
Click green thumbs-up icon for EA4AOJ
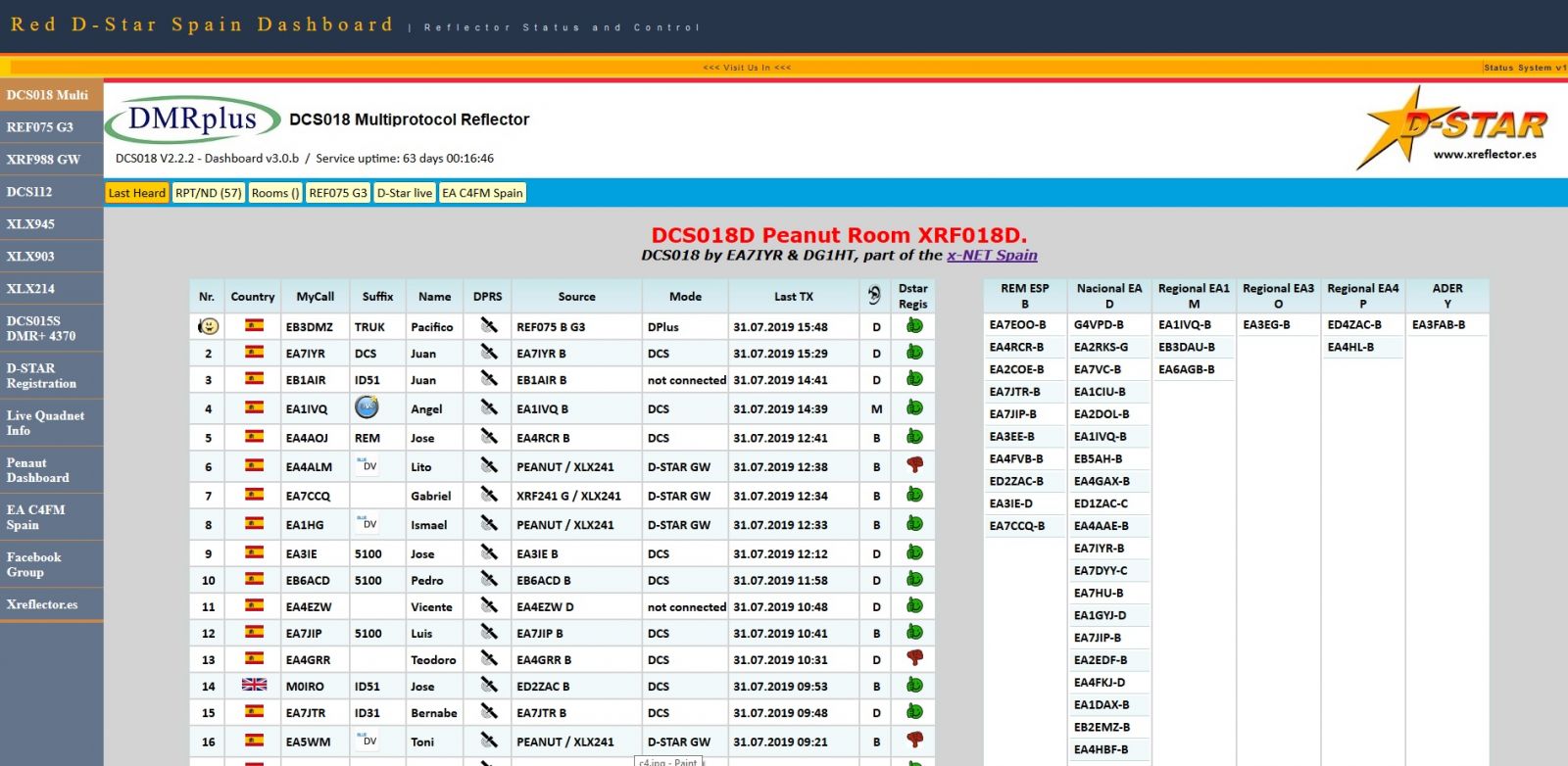coord(914,436)
